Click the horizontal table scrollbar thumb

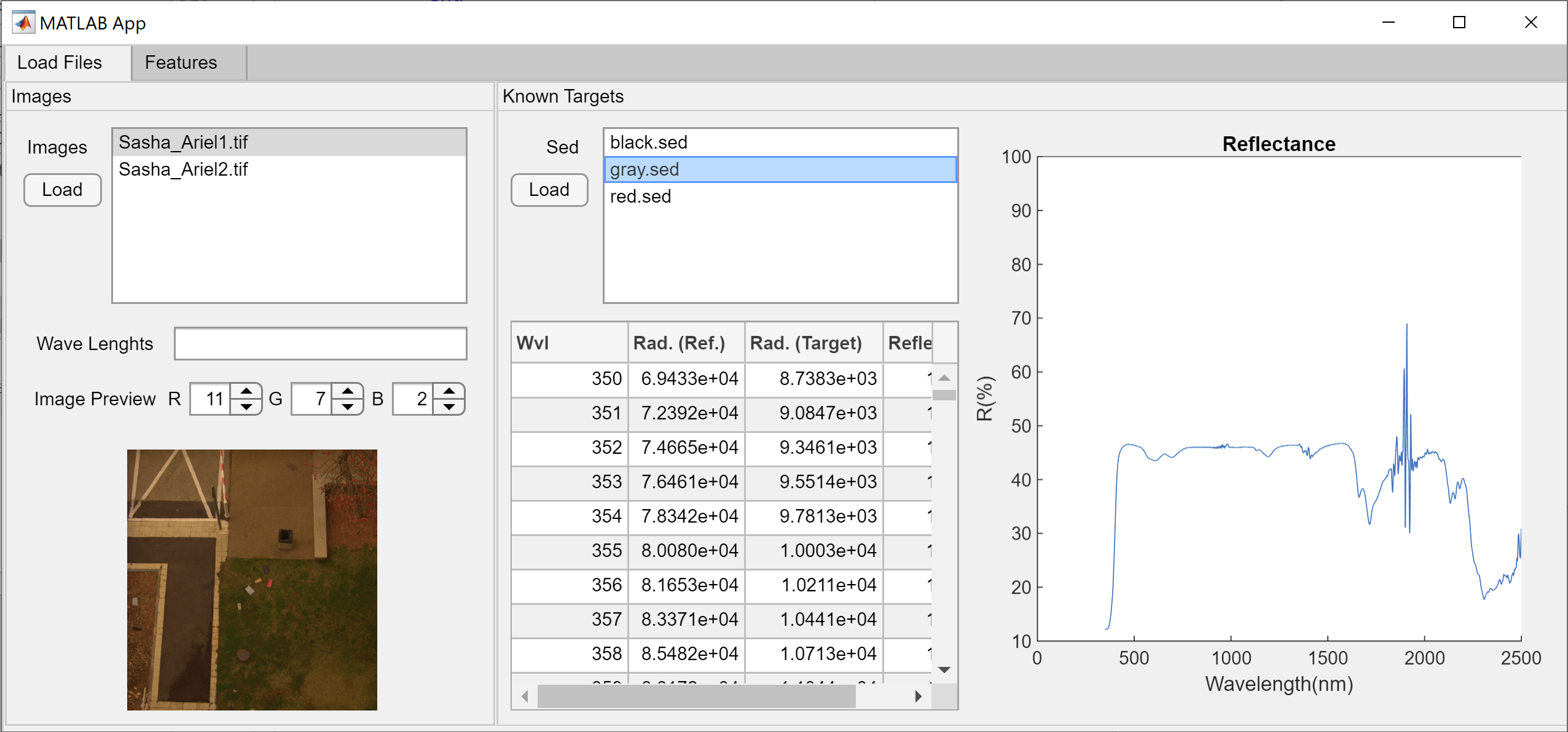(x=696, y=696)
